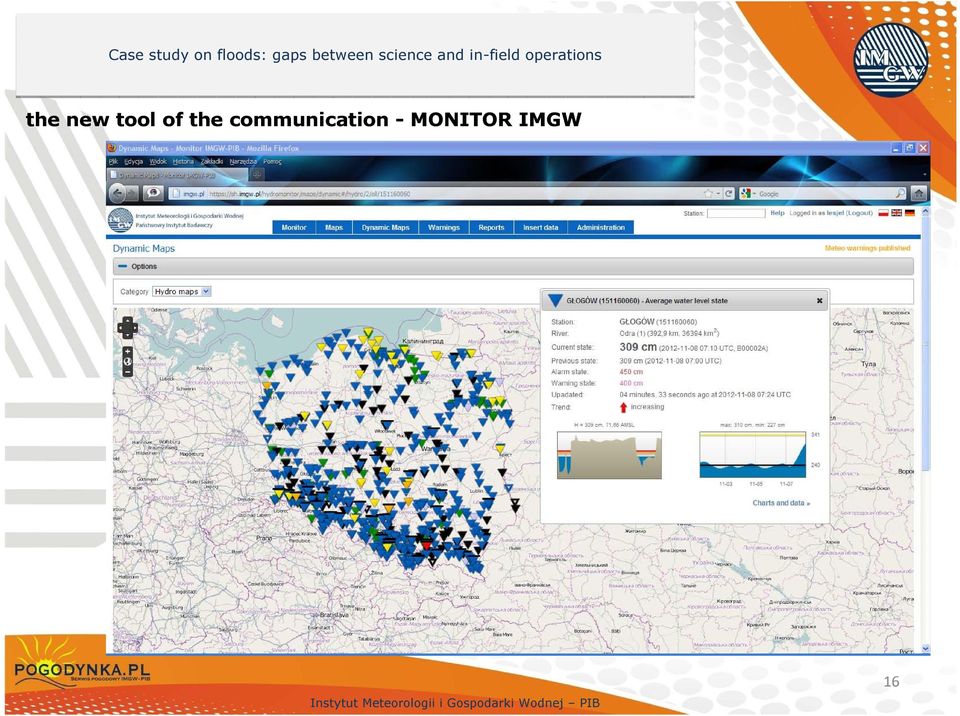Open the Plik menu

(113, 162)
